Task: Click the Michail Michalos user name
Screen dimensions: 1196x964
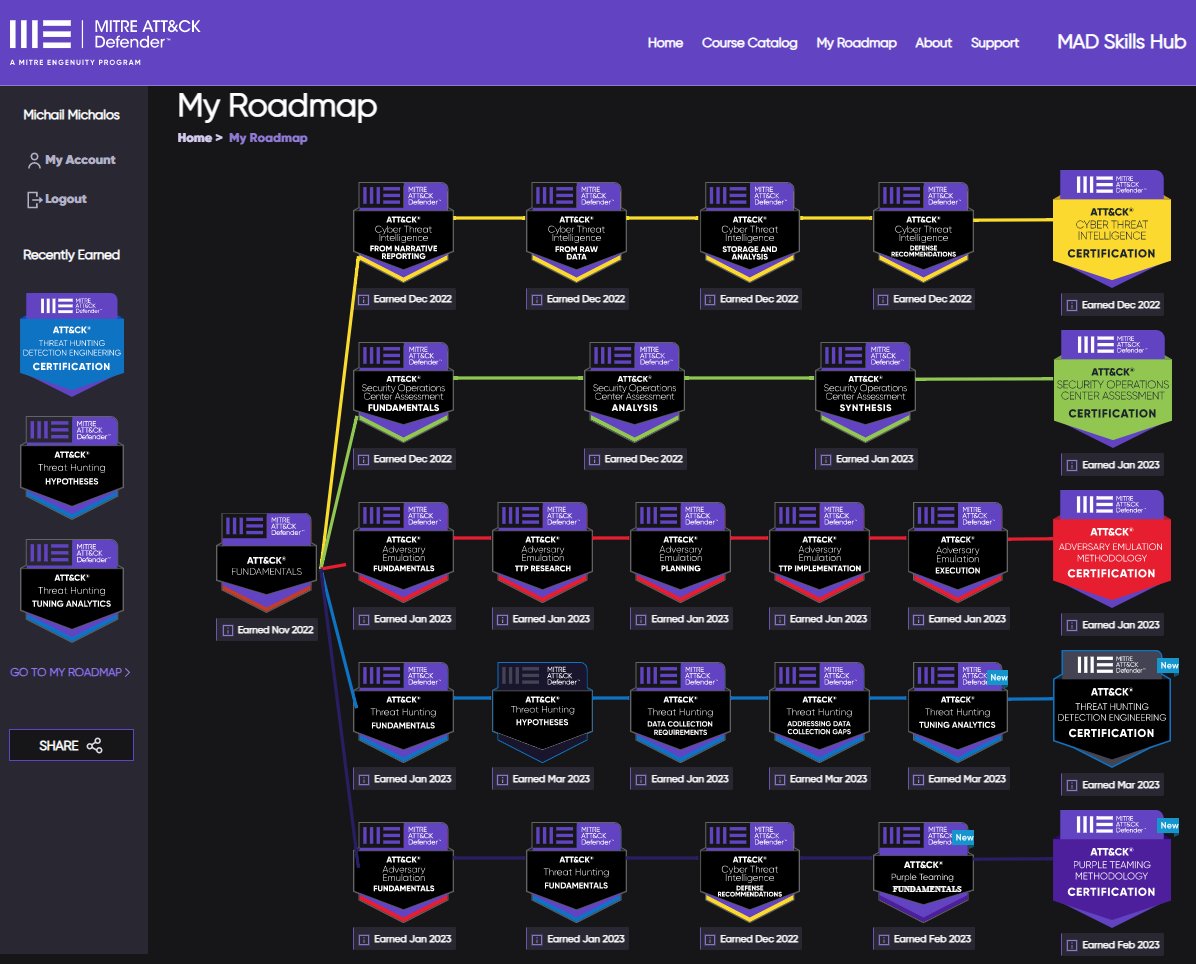Action: (71, 114)
